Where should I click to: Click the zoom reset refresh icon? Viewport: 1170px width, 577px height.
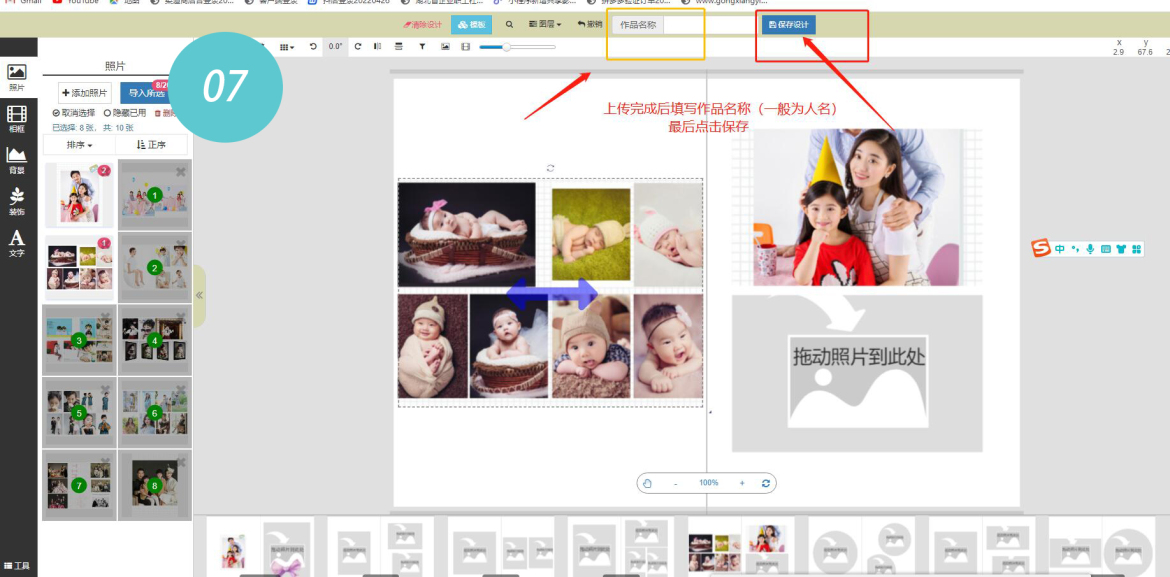[x=766, y=483]
